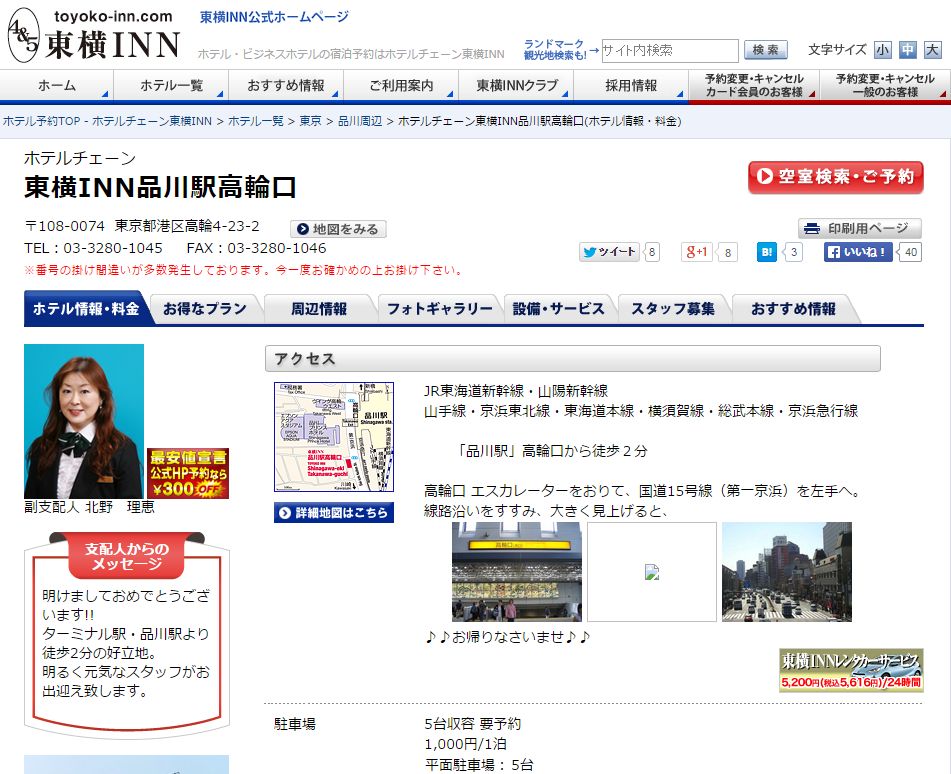Click the JR東海道新幹線・山陽新幹線 line text

[516, 391]
